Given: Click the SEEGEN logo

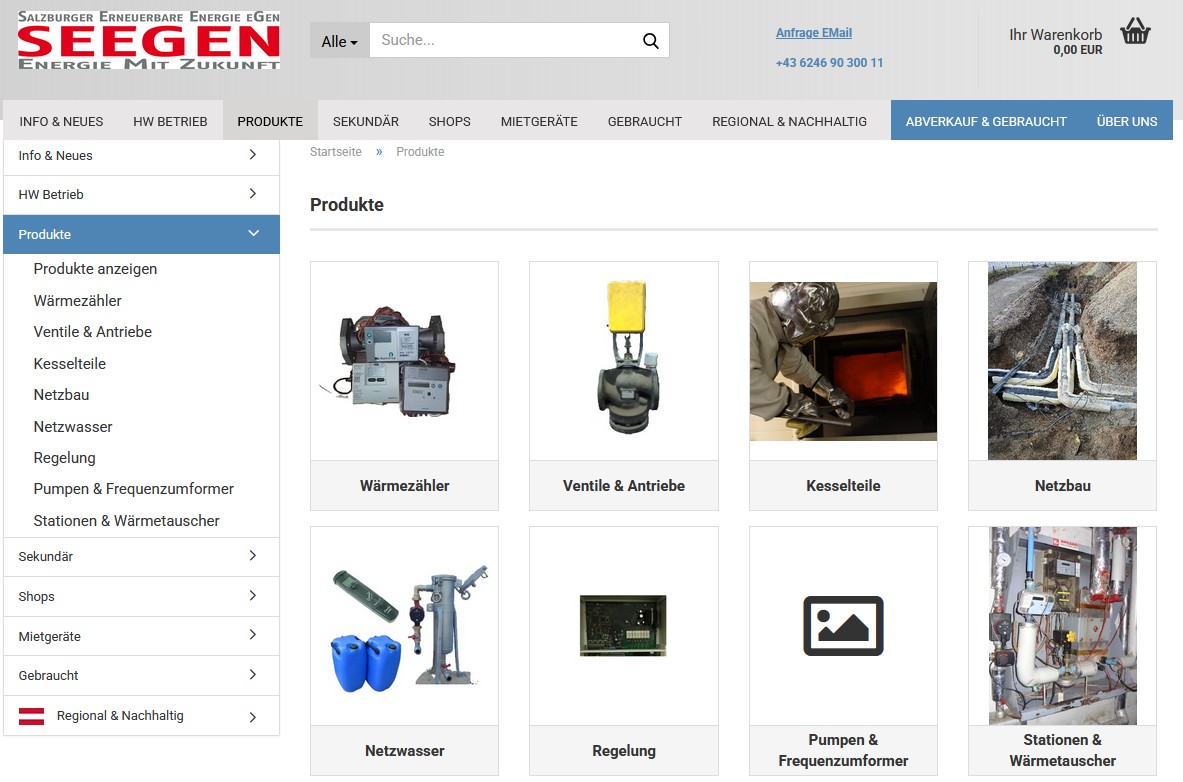Looking at the screenshot, I should coord(148,41).
